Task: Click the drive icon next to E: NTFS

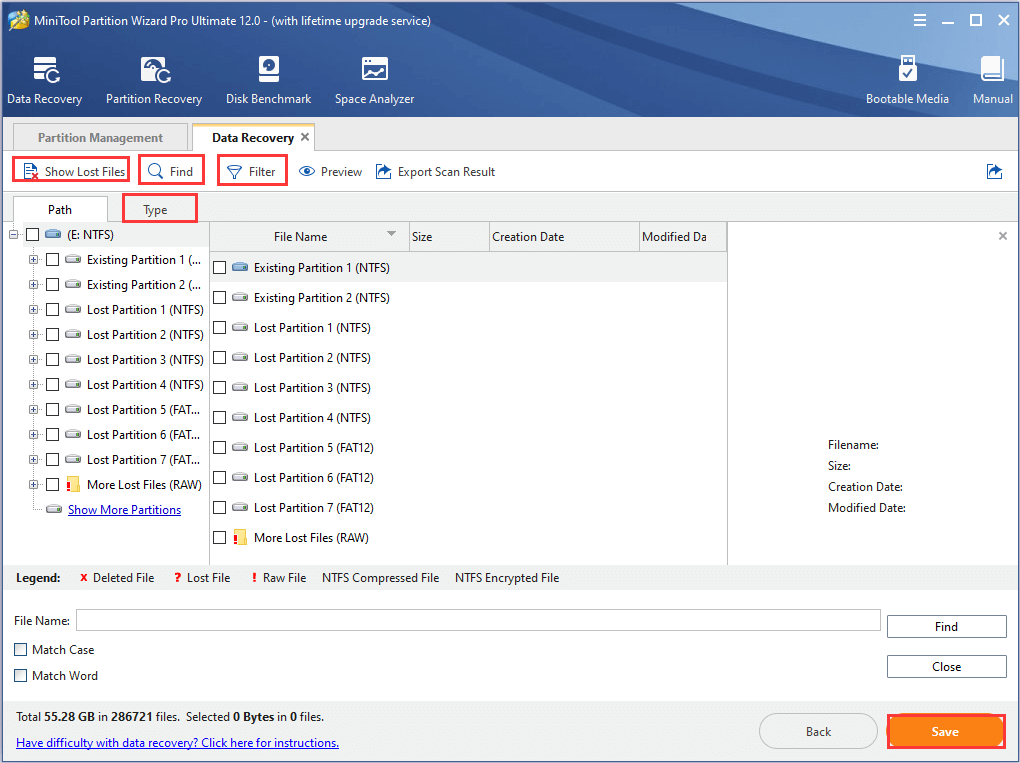Action: [x=53, y=235]
